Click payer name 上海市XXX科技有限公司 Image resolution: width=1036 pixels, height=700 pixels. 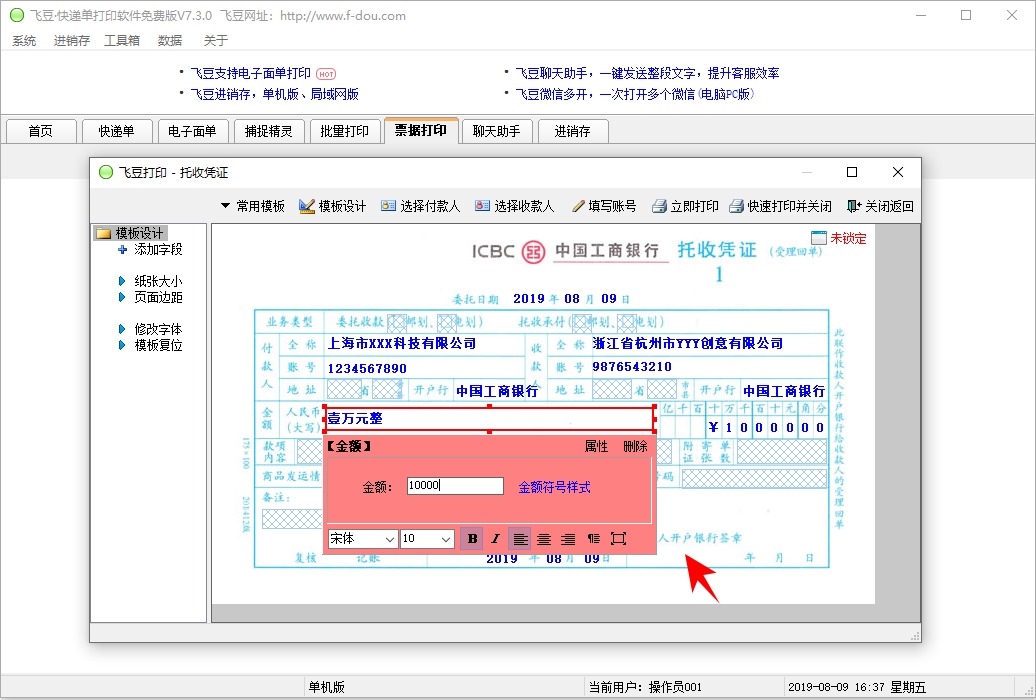click(x=402, y=343)
